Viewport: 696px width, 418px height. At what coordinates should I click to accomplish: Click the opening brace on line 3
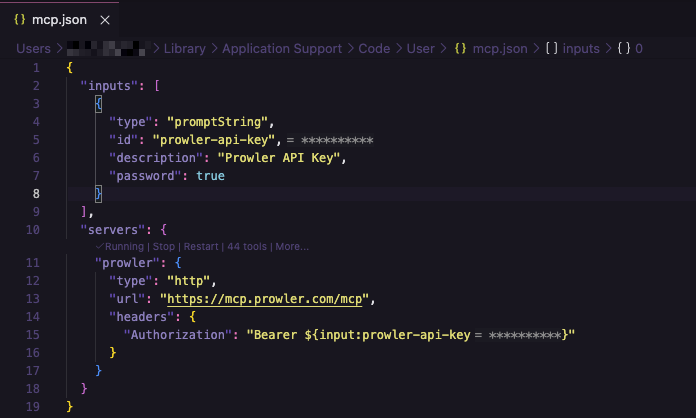pos(99,104)
